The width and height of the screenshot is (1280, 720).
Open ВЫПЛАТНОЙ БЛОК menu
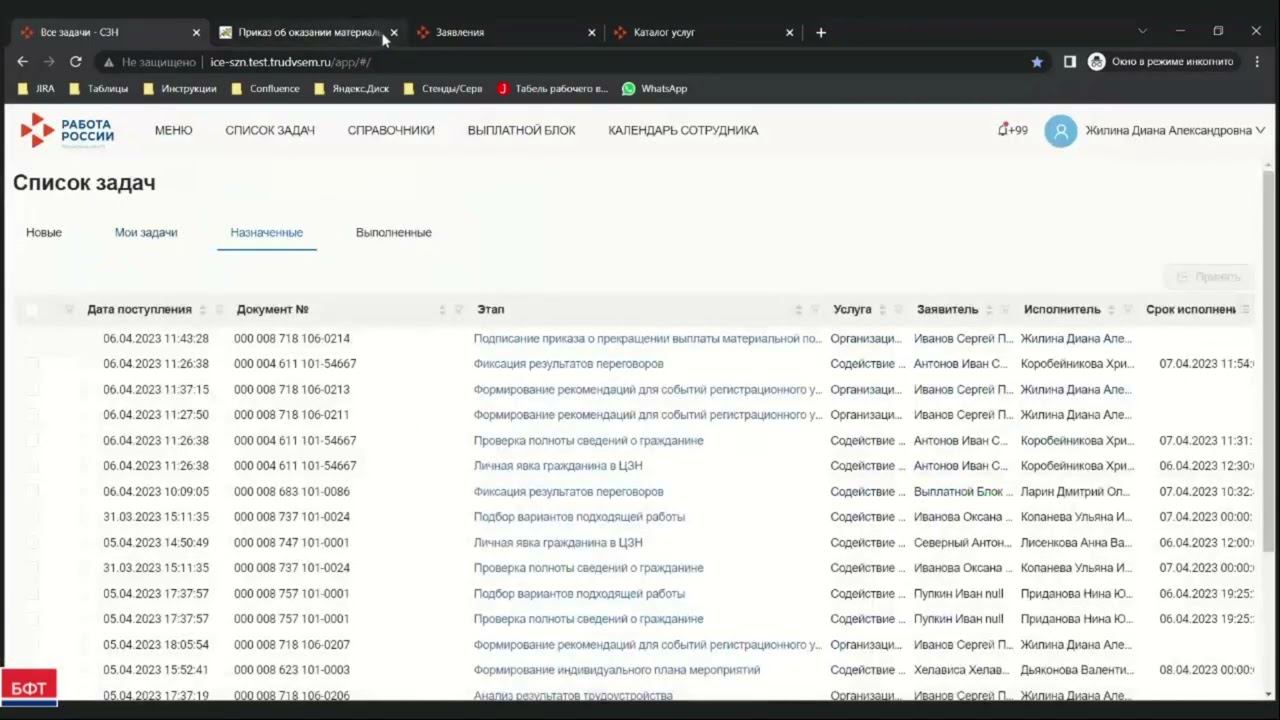click(521, 130)
